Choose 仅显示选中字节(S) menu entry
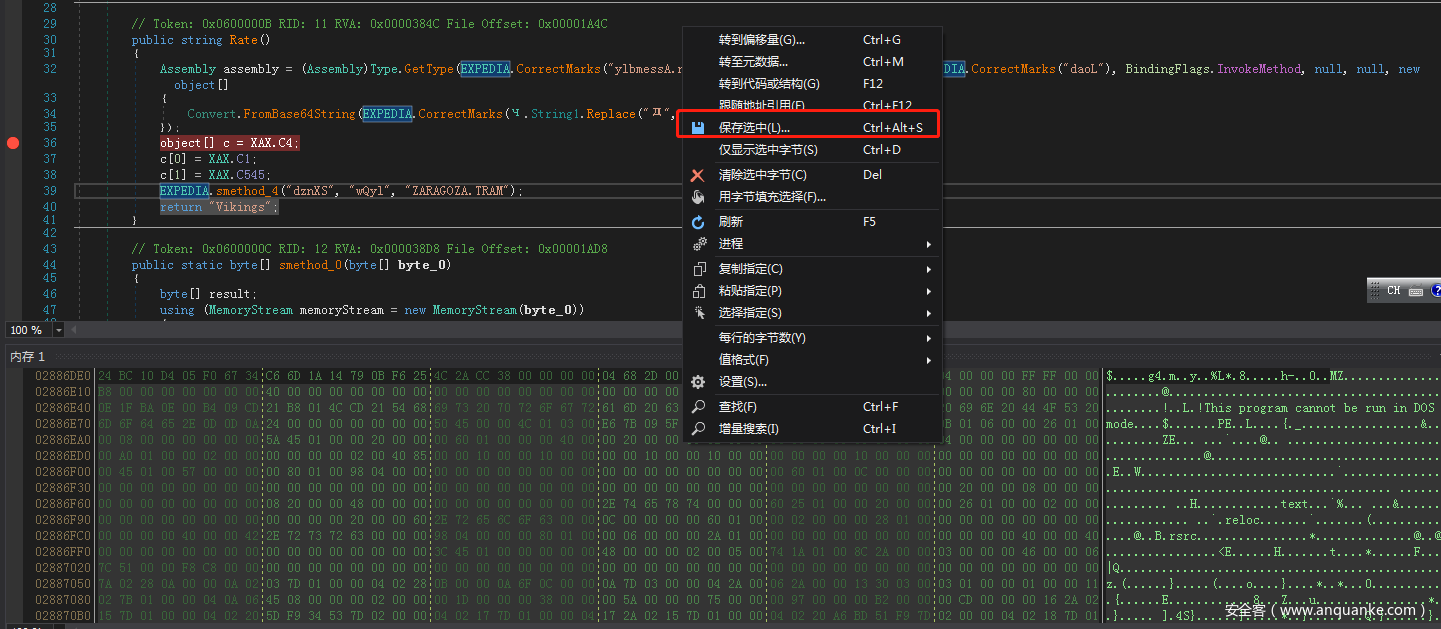Viewport: 1441px width, 629px height. coord(812,150)
